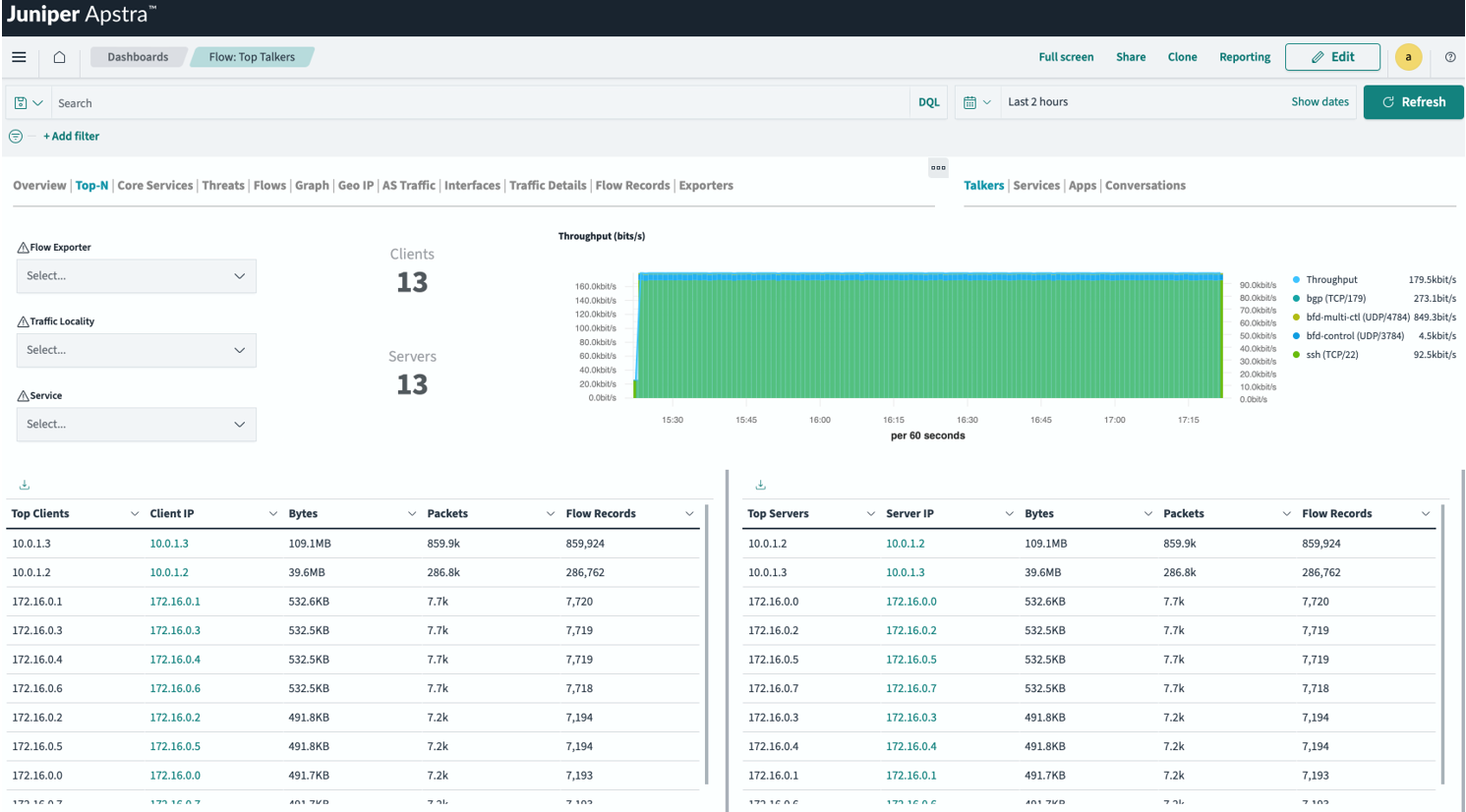
Task: Open the hamburger navigation menu
Action: [19, 57]
